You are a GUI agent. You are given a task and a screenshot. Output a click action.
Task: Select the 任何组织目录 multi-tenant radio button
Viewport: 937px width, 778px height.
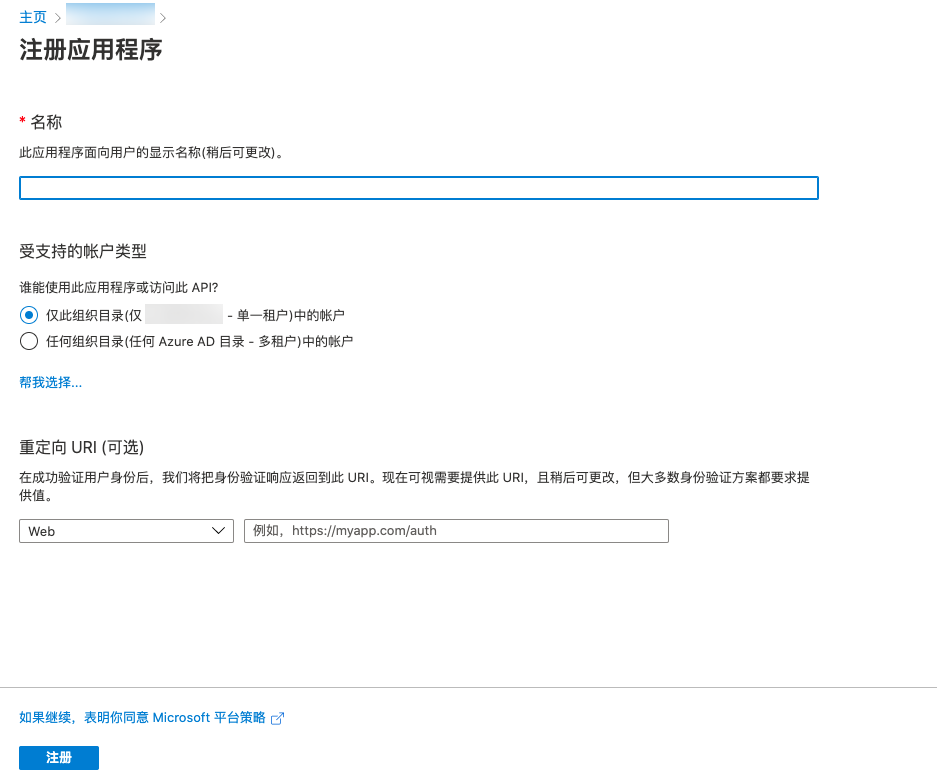29,341
